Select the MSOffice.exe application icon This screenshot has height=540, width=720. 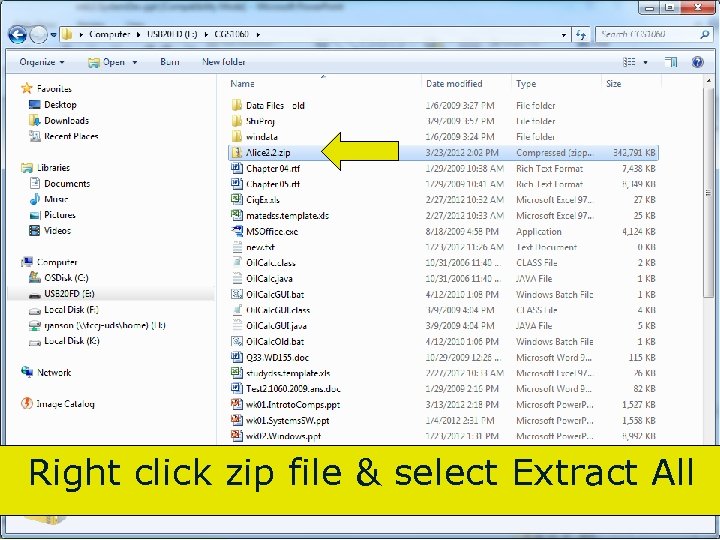[x=236, y=231]
